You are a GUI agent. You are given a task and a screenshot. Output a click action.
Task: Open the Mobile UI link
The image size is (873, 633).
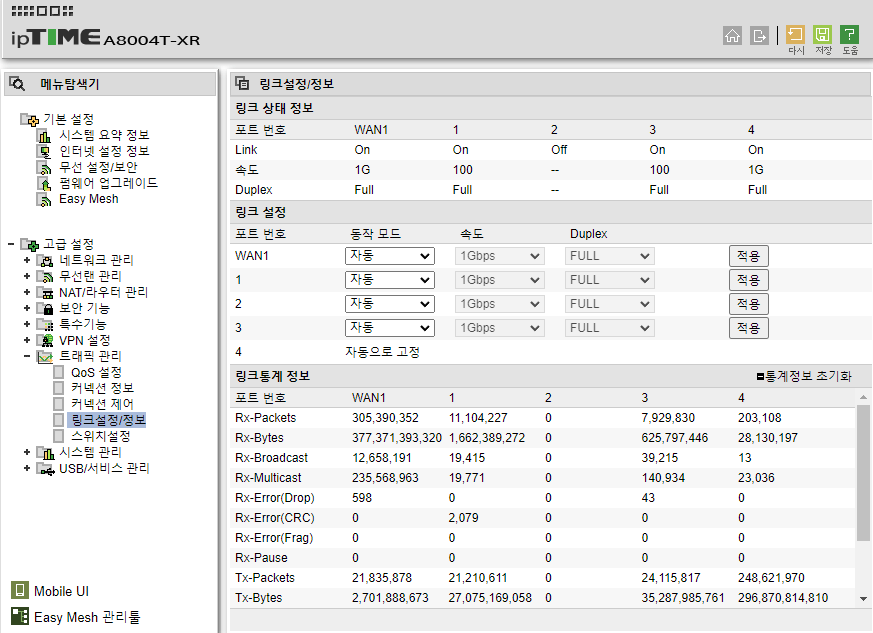pyautogui.click(x=61, y=591)
